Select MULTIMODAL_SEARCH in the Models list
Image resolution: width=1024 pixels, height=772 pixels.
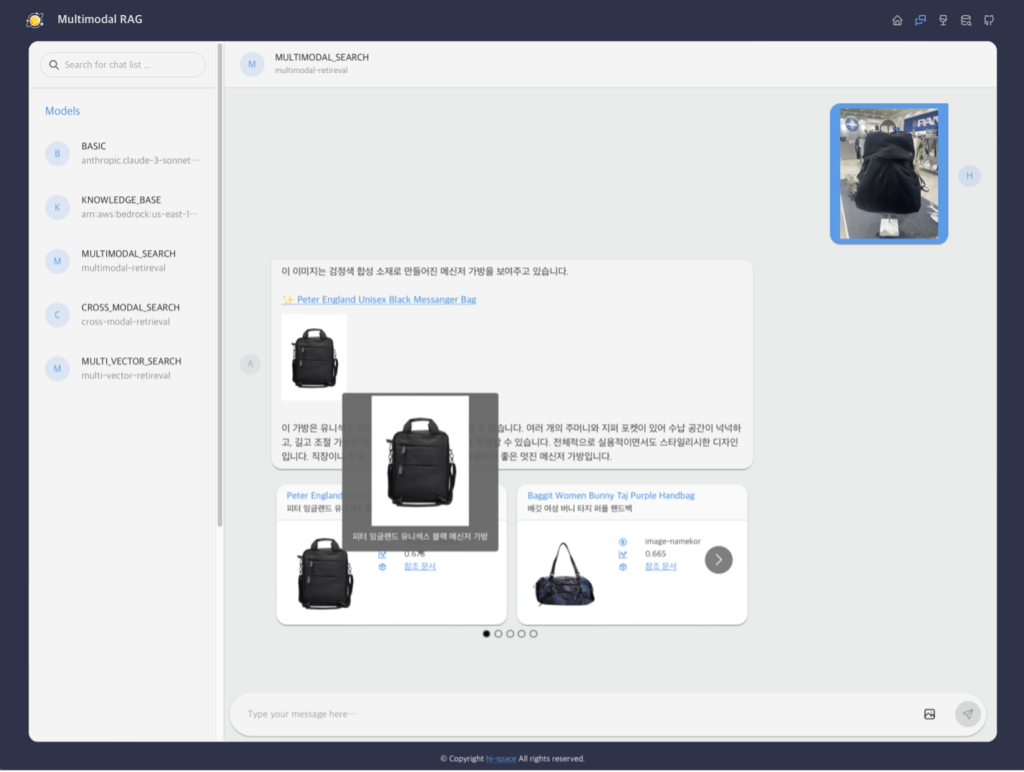click(x=123, y=261)
